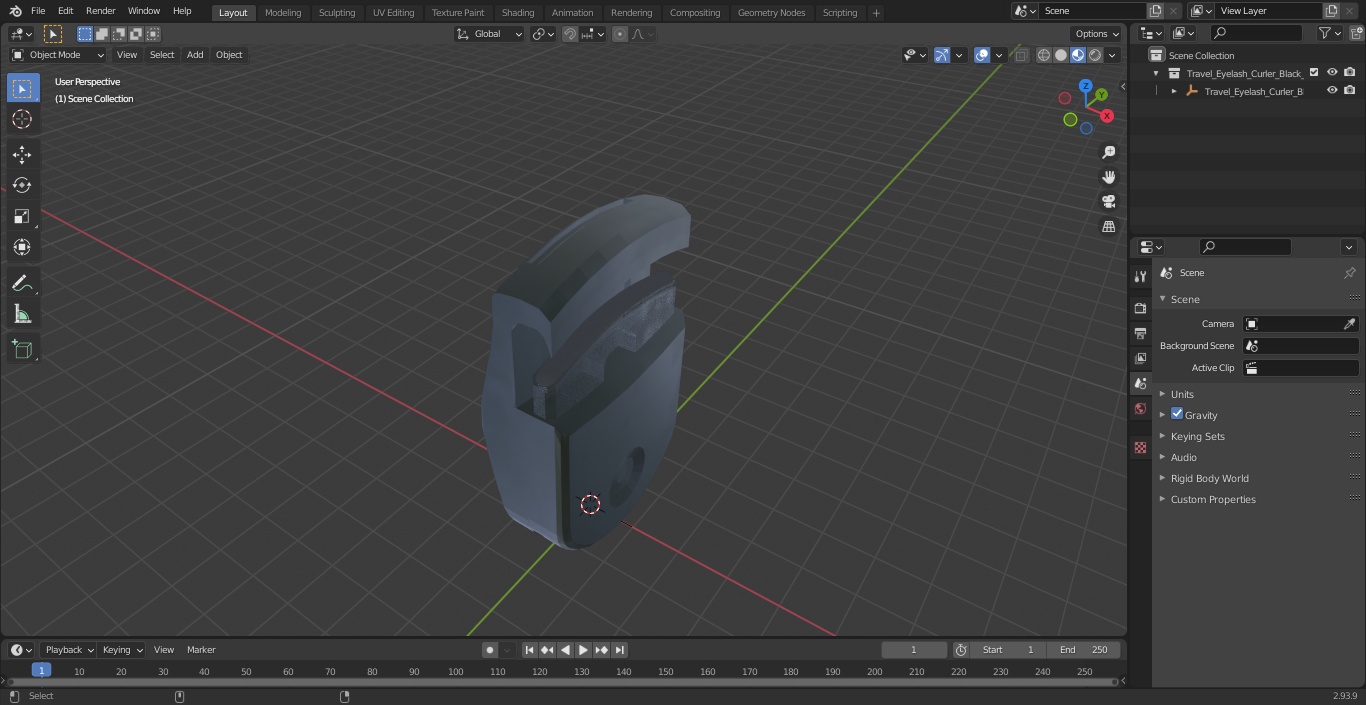Select the Measure tool

(x=22, y=315)
